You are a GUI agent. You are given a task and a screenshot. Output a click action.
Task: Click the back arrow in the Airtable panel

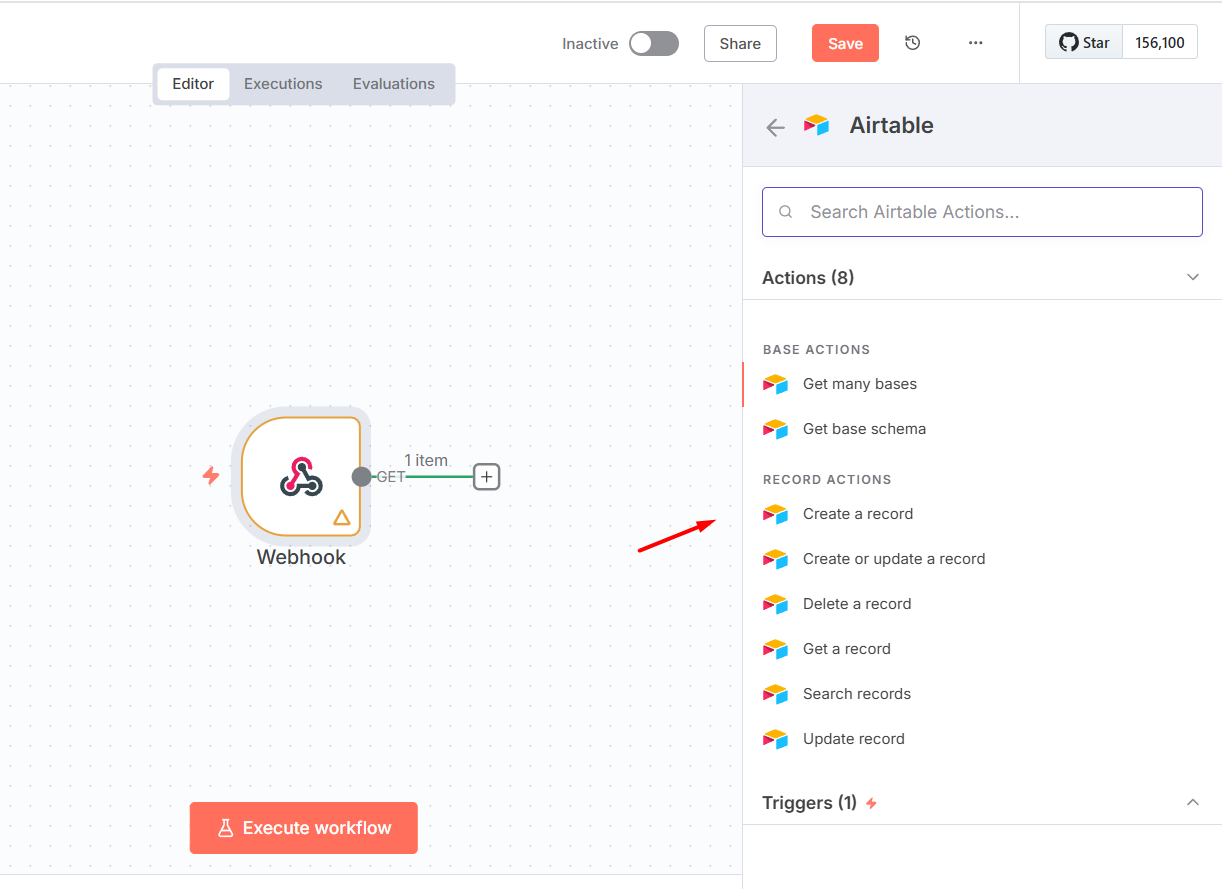coord(775,127)
